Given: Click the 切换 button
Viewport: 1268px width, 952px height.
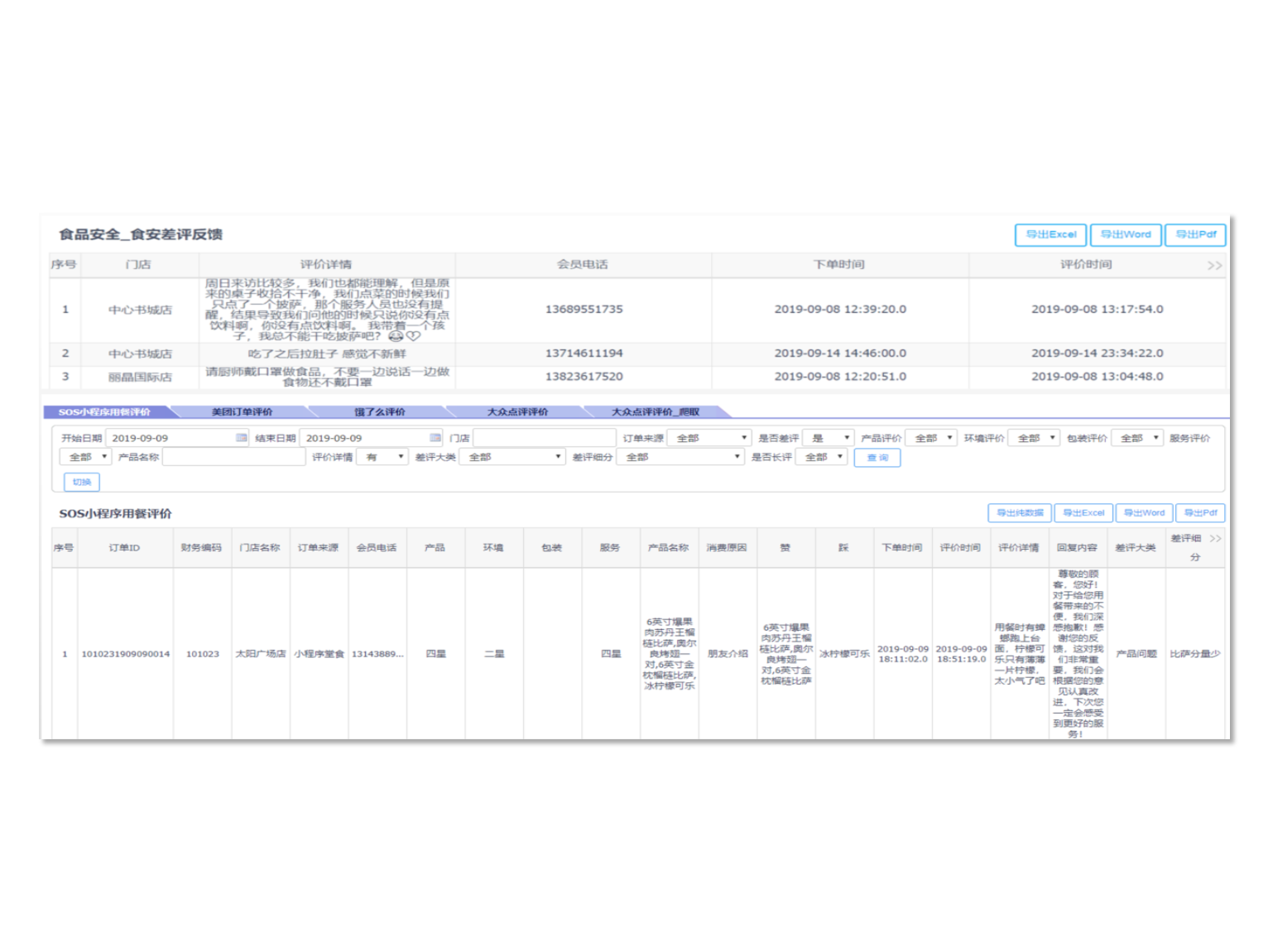Looking at the screenshot, I should [x=82, y=482].
